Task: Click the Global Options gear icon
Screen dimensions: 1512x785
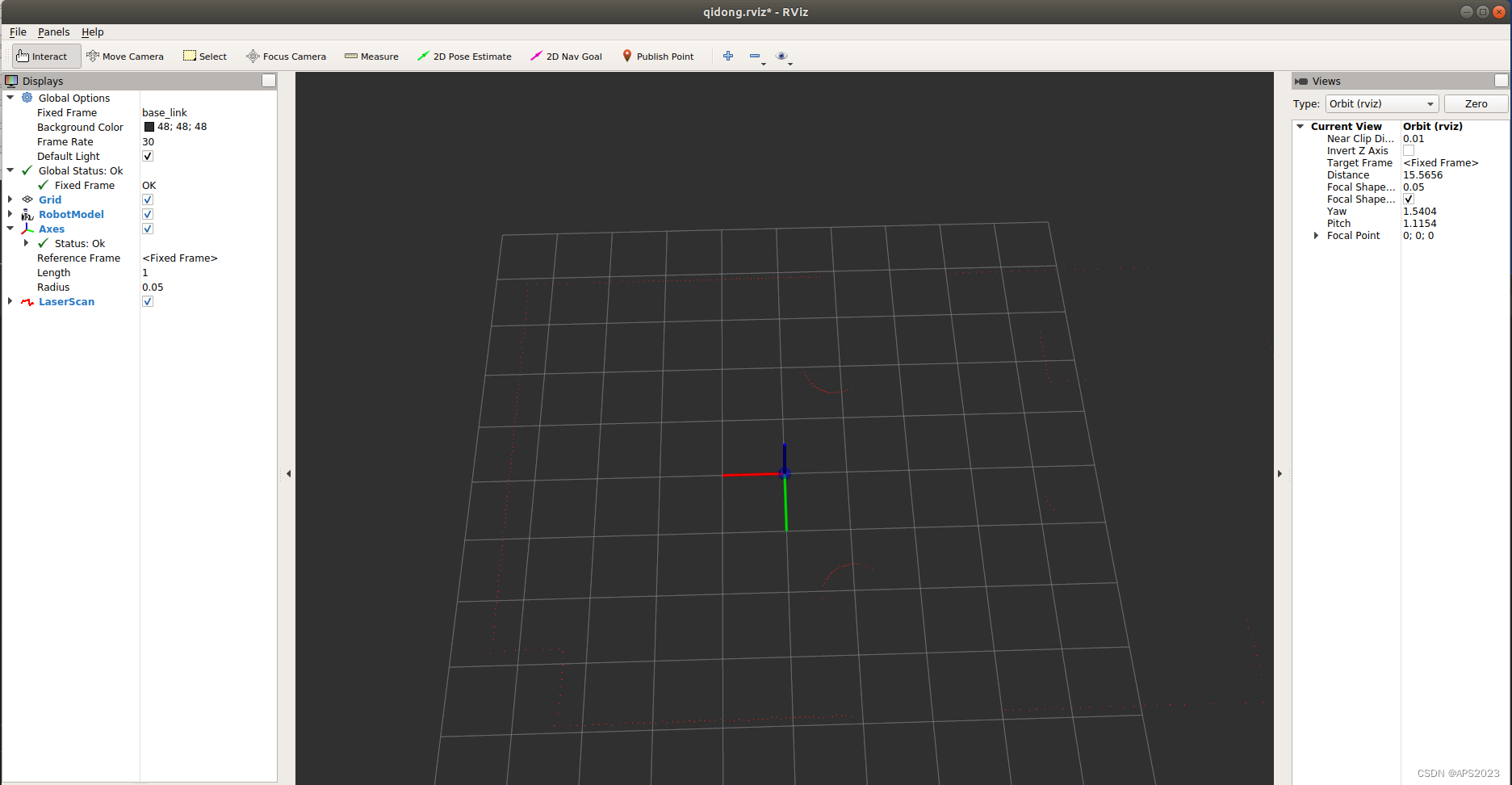Action: click(x=27, y=98)
